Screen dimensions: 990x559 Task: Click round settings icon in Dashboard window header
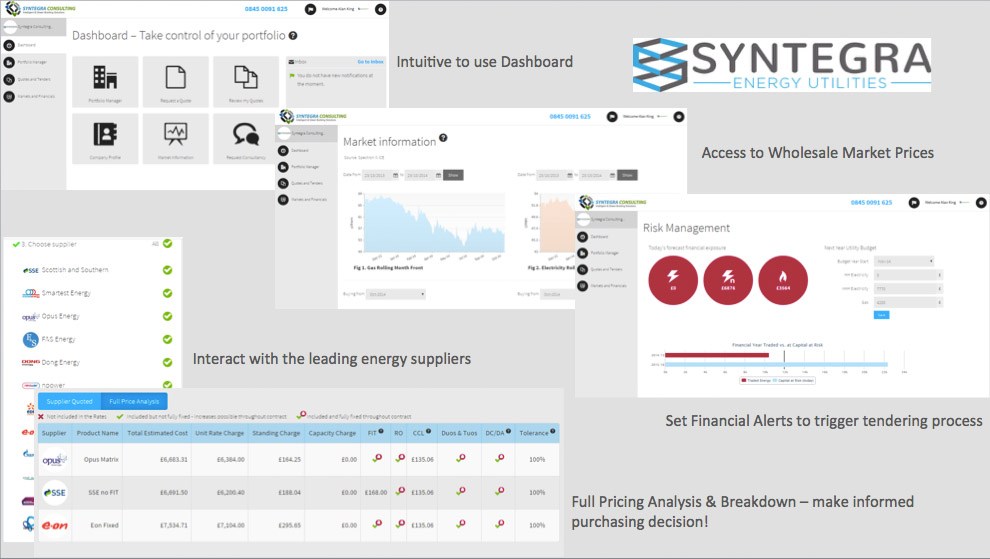[381, 9]
